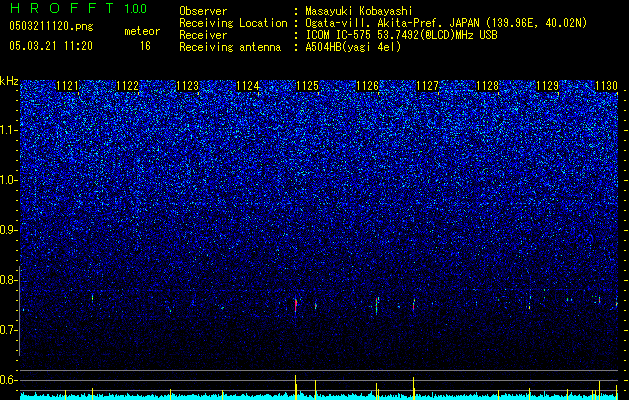629x400 pixels.
Task: Click the 'Receiving antenna' label
Action: [230, 47]
